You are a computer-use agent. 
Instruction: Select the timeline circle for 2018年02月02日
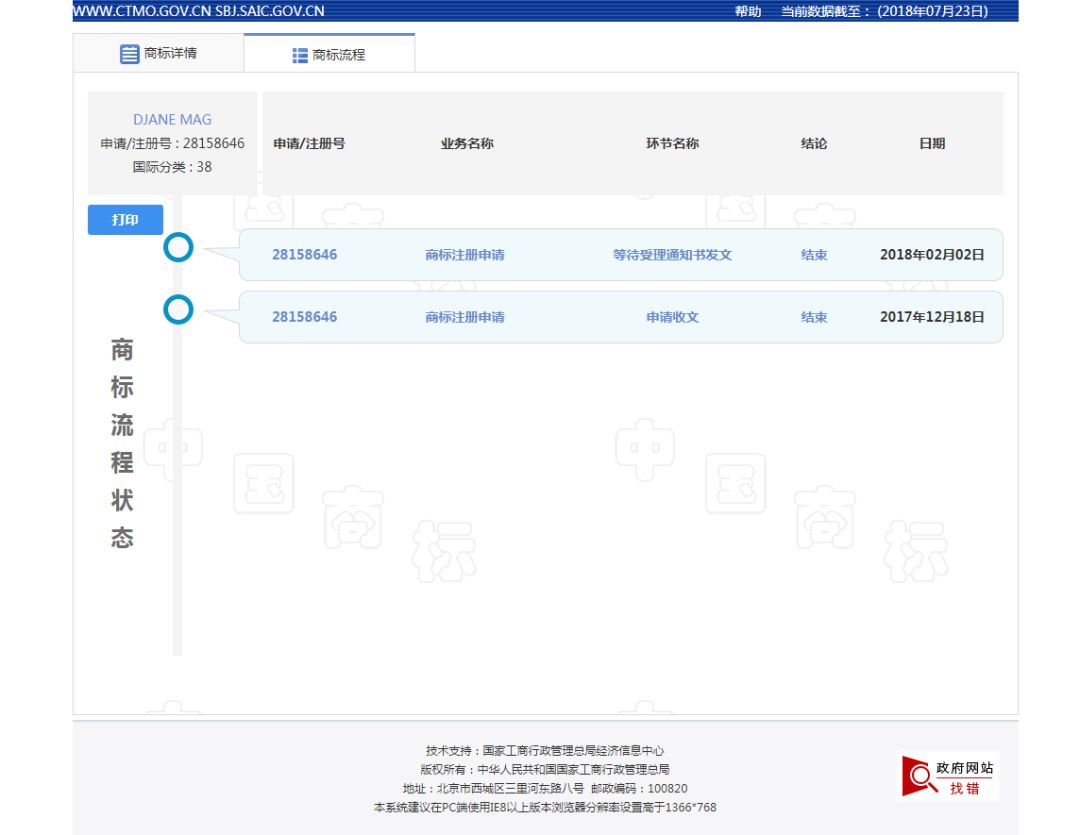pos(178,248)
